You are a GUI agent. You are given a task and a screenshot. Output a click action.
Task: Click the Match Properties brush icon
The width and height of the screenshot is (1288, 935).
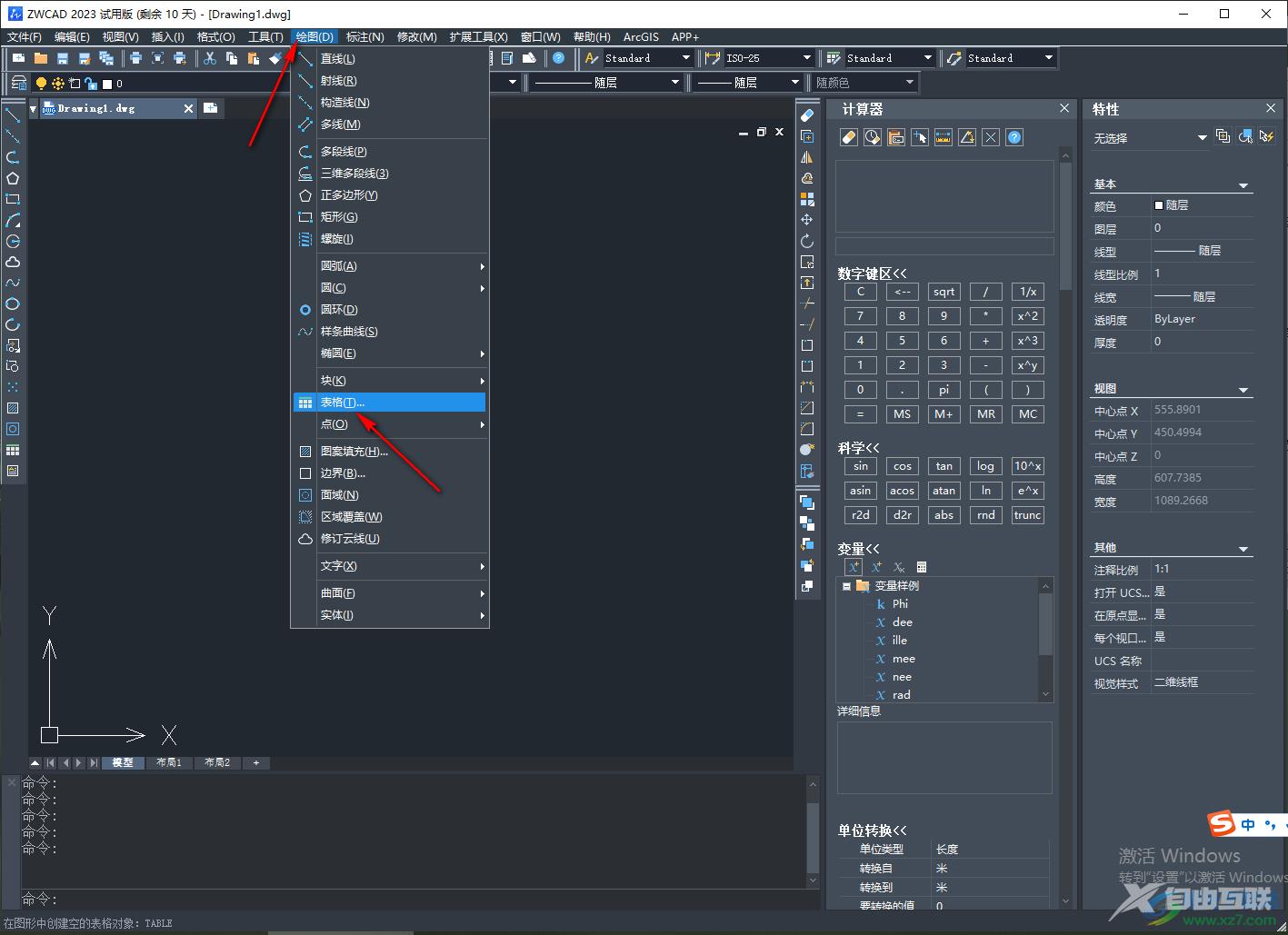click(275, 58)
